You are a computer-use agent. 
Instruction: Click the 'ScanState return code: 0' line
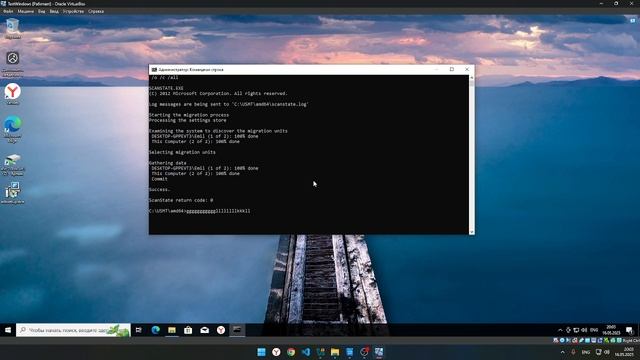coord(181,200)
